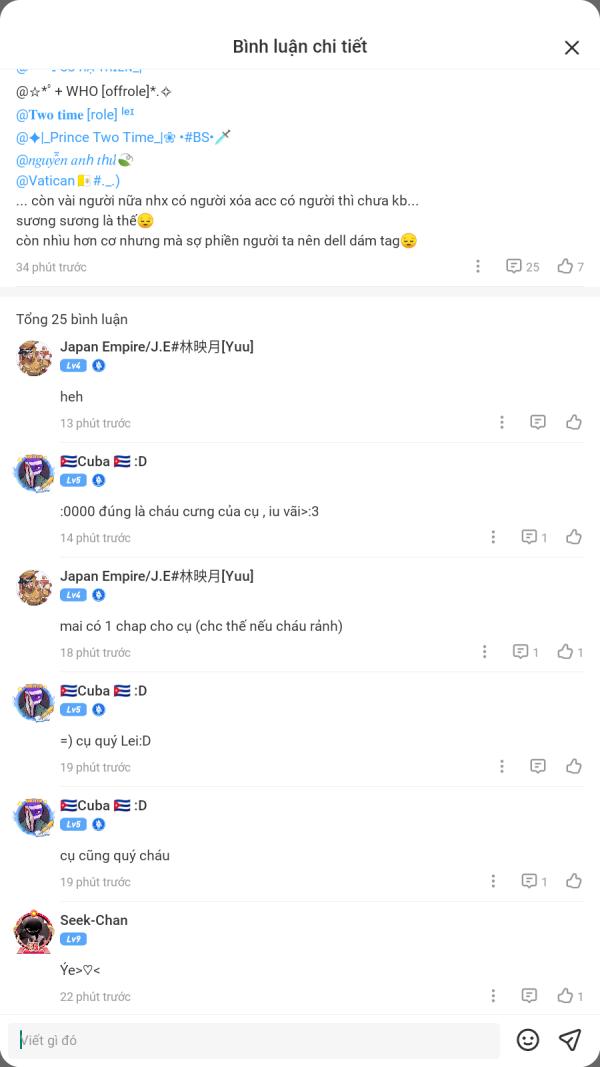Reply to the "=) cụ quý Lei:D" comment
The image size is (600, 1067).
(537, 766)
